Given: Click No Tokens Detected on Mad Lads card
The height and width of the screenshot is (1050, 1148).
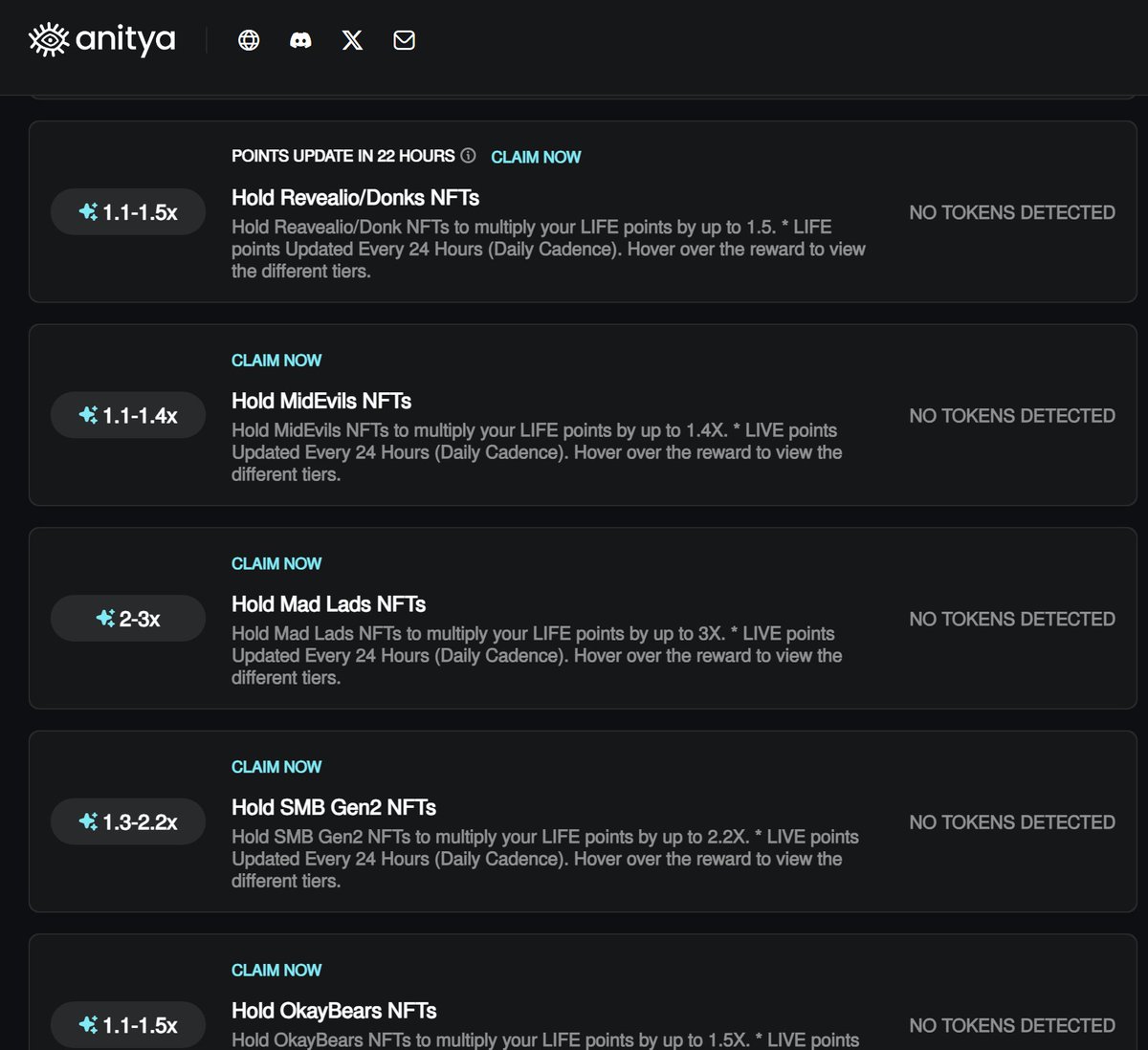Looking at the screenshot, I should [1012, 619].
